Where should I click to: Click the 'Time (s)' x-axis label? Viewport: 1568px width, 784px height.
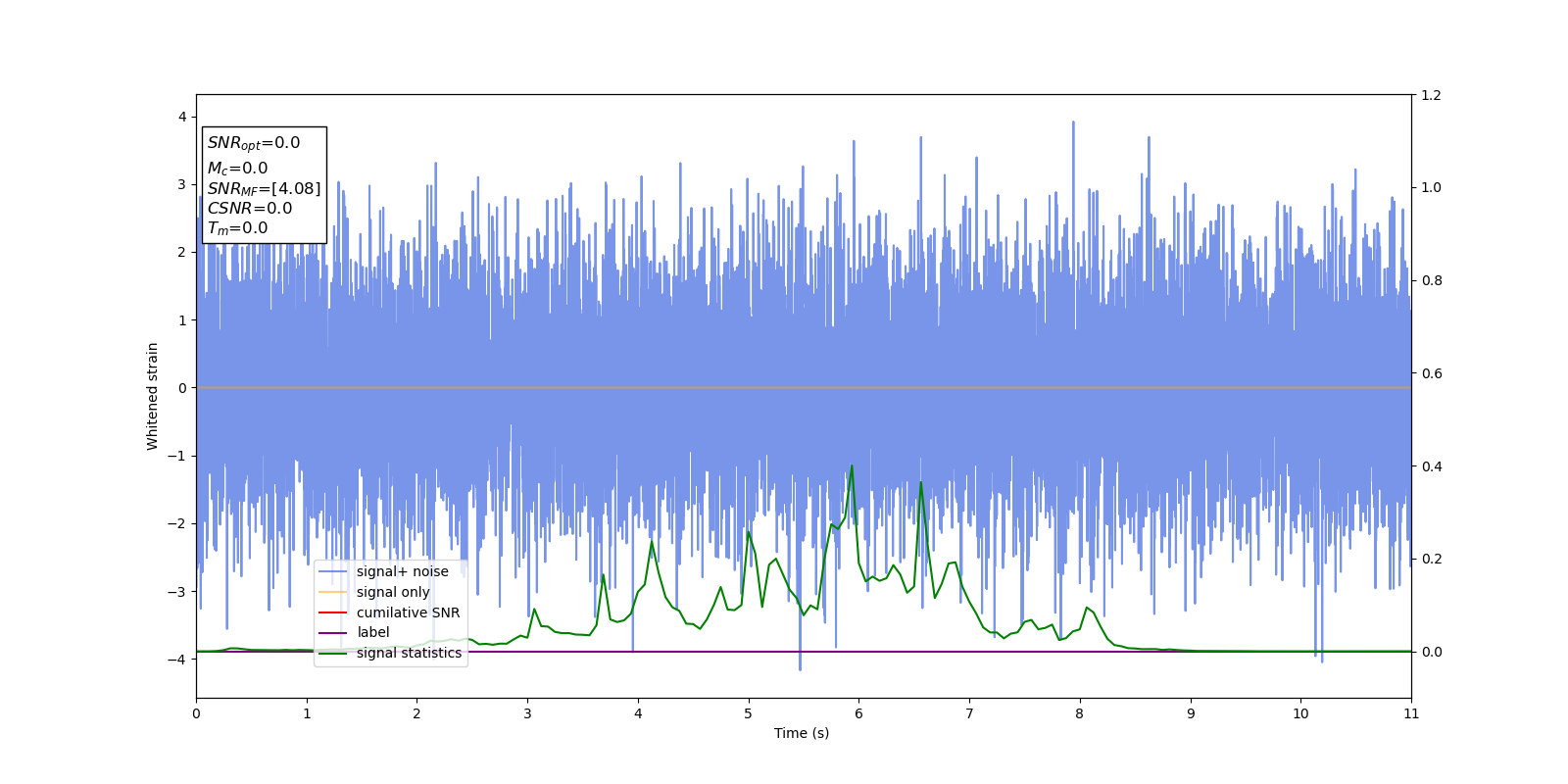(802, 733)
